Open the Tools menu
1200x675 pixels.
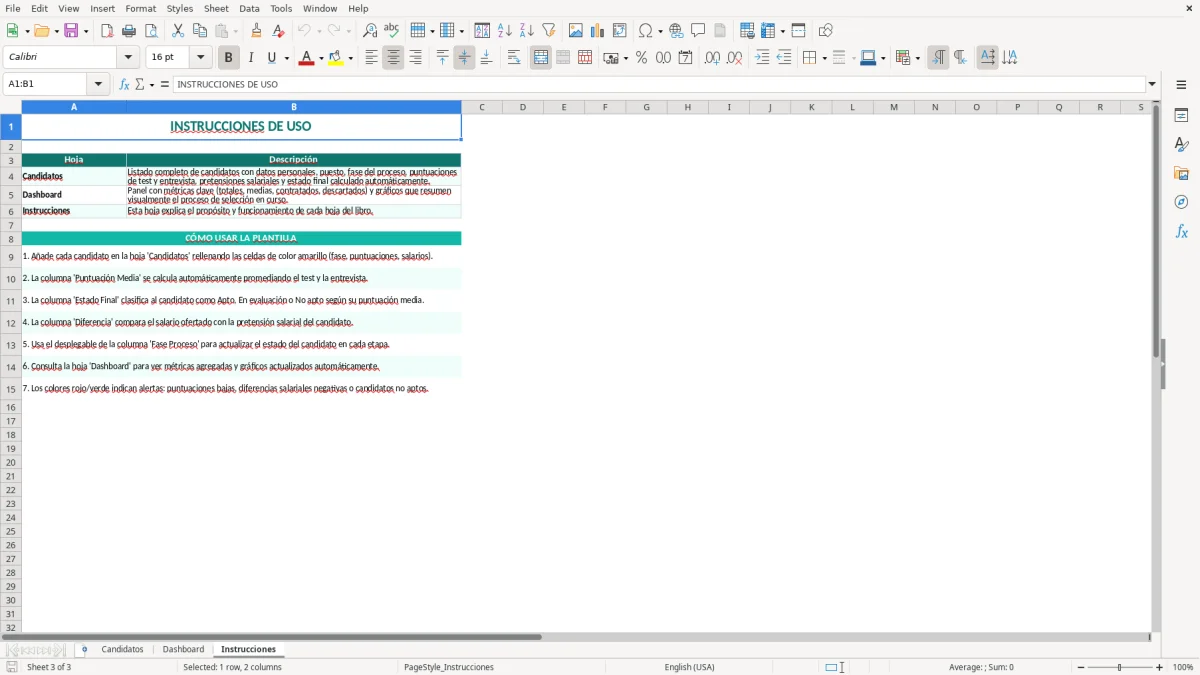(281, 8)
